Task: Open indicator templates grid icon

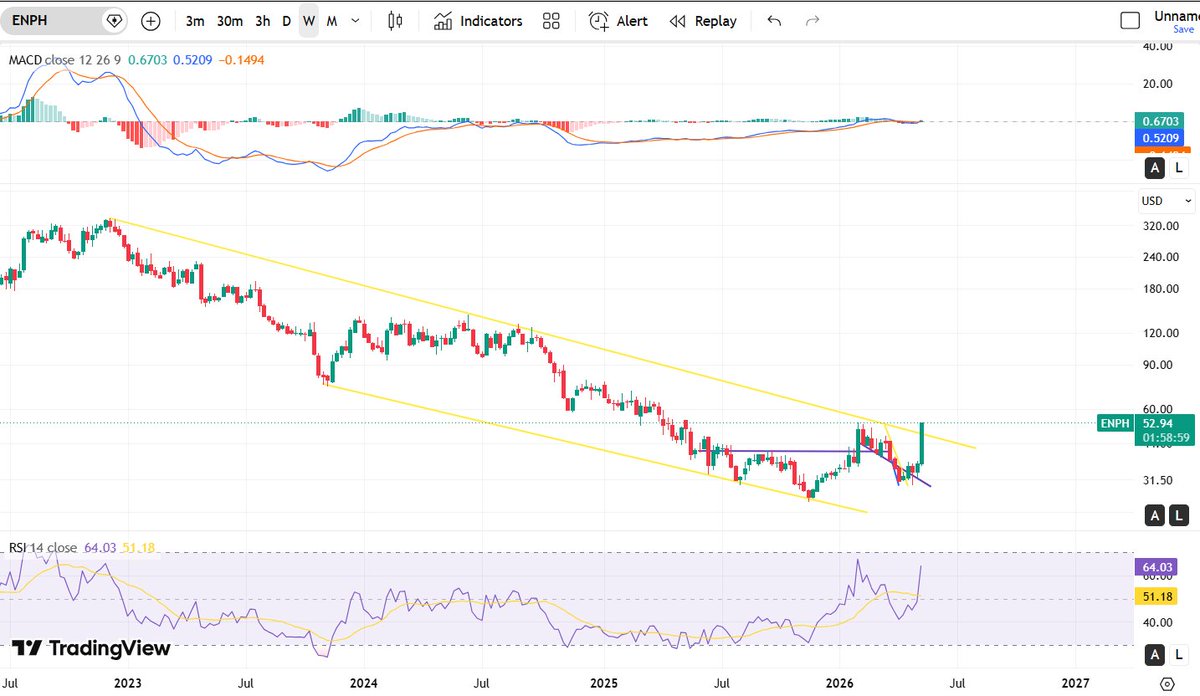Action: (551, 21)
